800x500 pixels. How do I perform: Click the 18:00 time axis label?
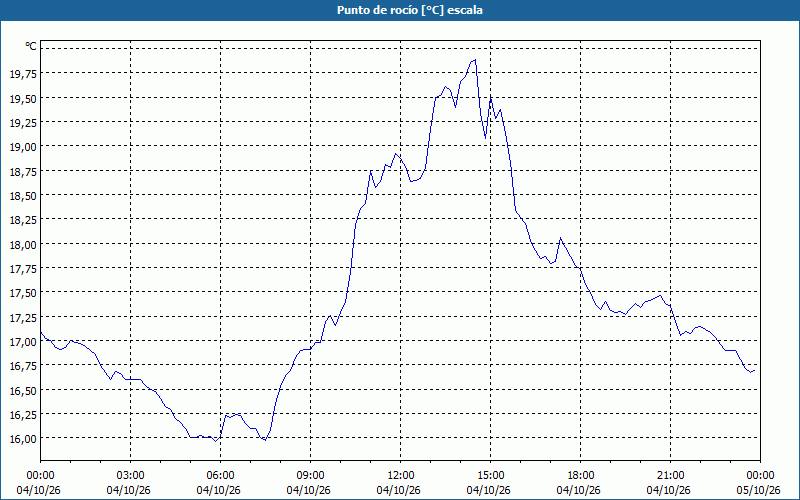pyautogui.click(x=579, y=476)
